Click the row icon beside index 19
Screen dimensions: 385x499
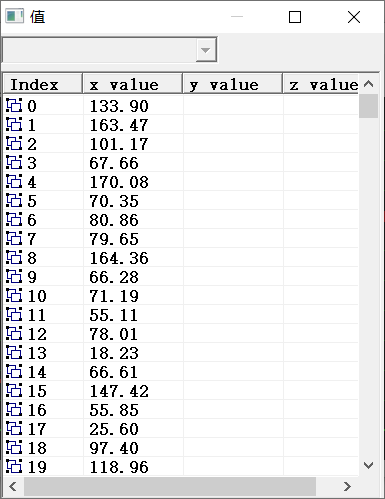14,466
